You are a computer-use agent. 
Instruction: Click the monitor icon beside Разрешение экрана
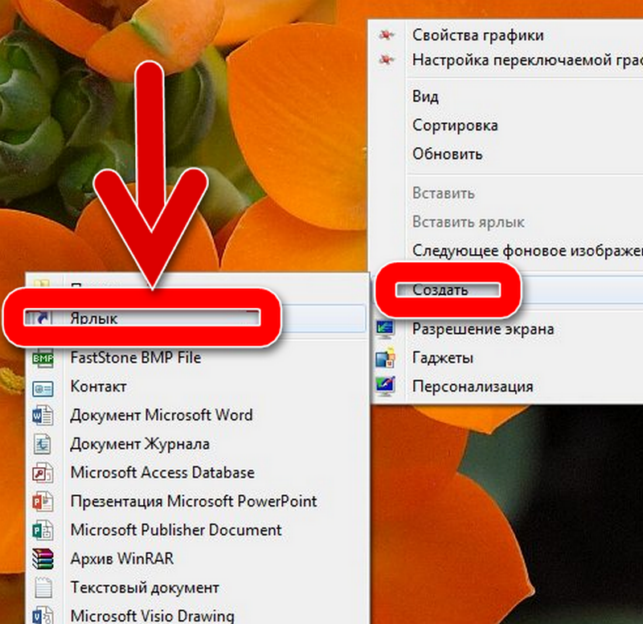tap(385, 329)
